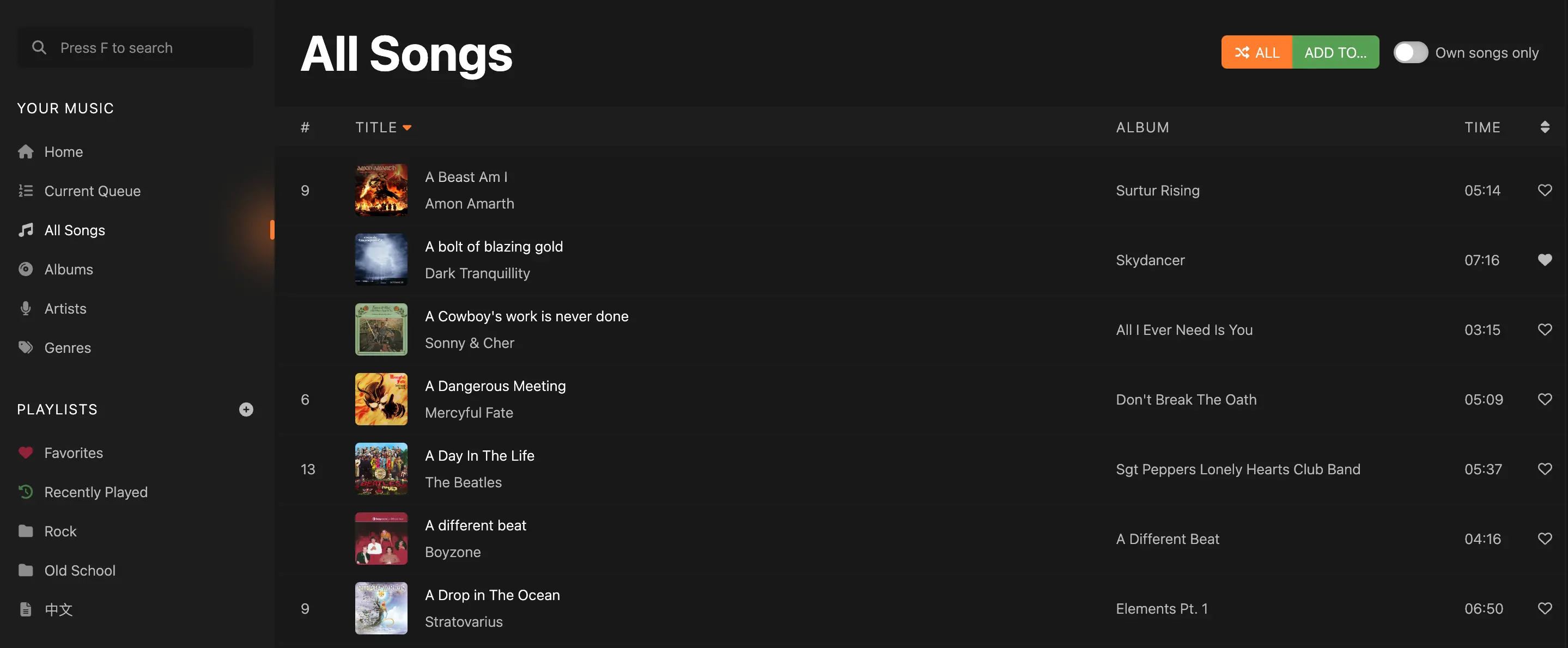The image size is (1568, 648).
Task: Open Current Queue list icon
Action: click(26, 191)
